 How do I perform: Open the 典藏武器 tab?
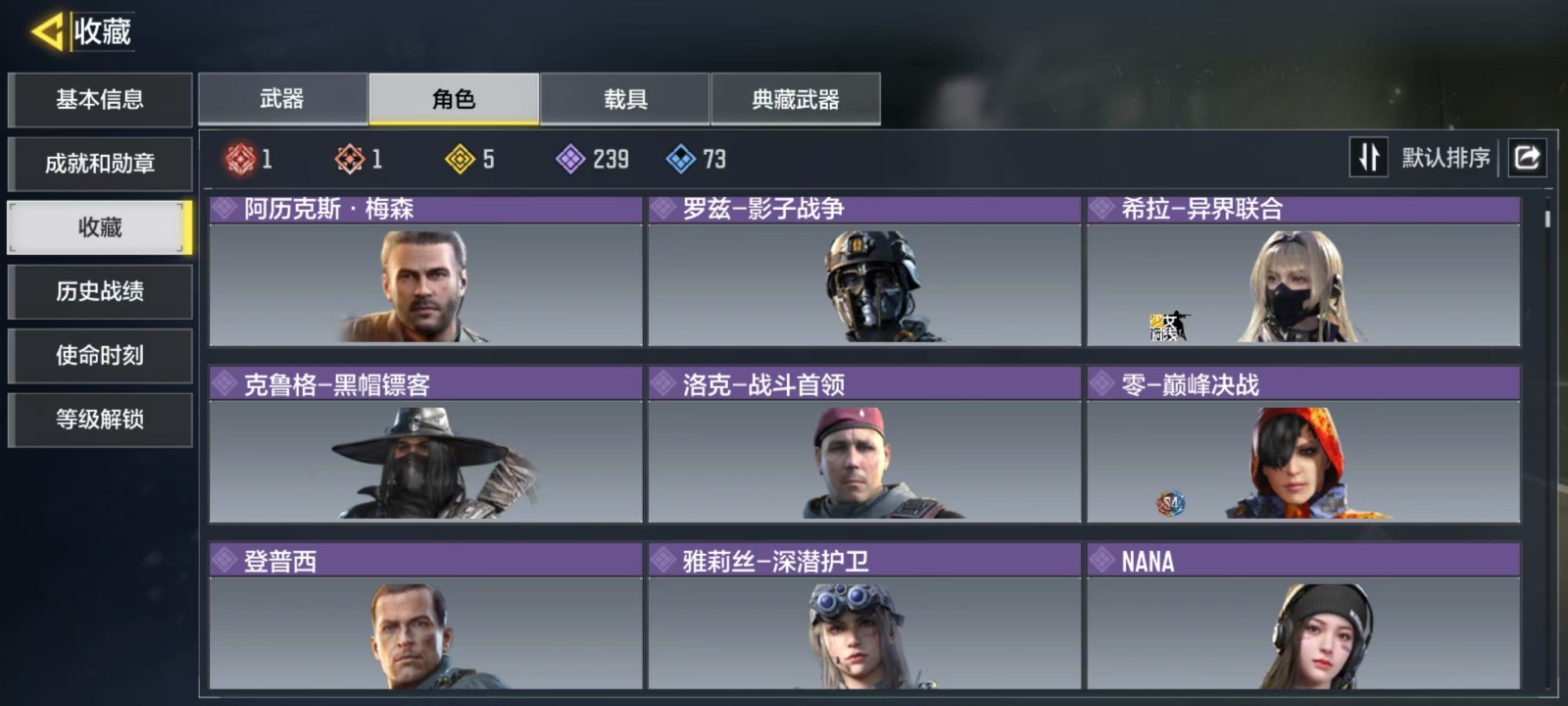tap(796, 99)
